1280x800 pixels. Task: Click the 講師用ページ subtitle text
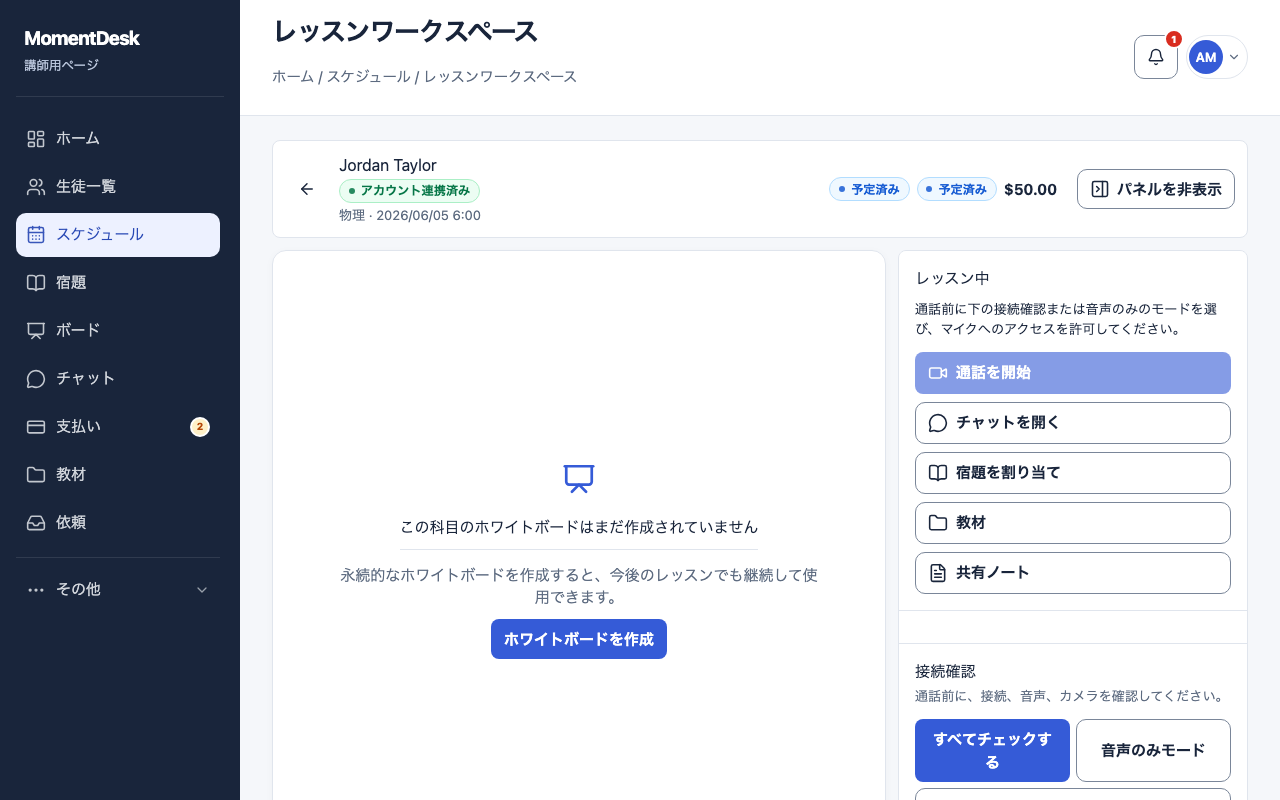pyautogui.click(x=62, y=66)
